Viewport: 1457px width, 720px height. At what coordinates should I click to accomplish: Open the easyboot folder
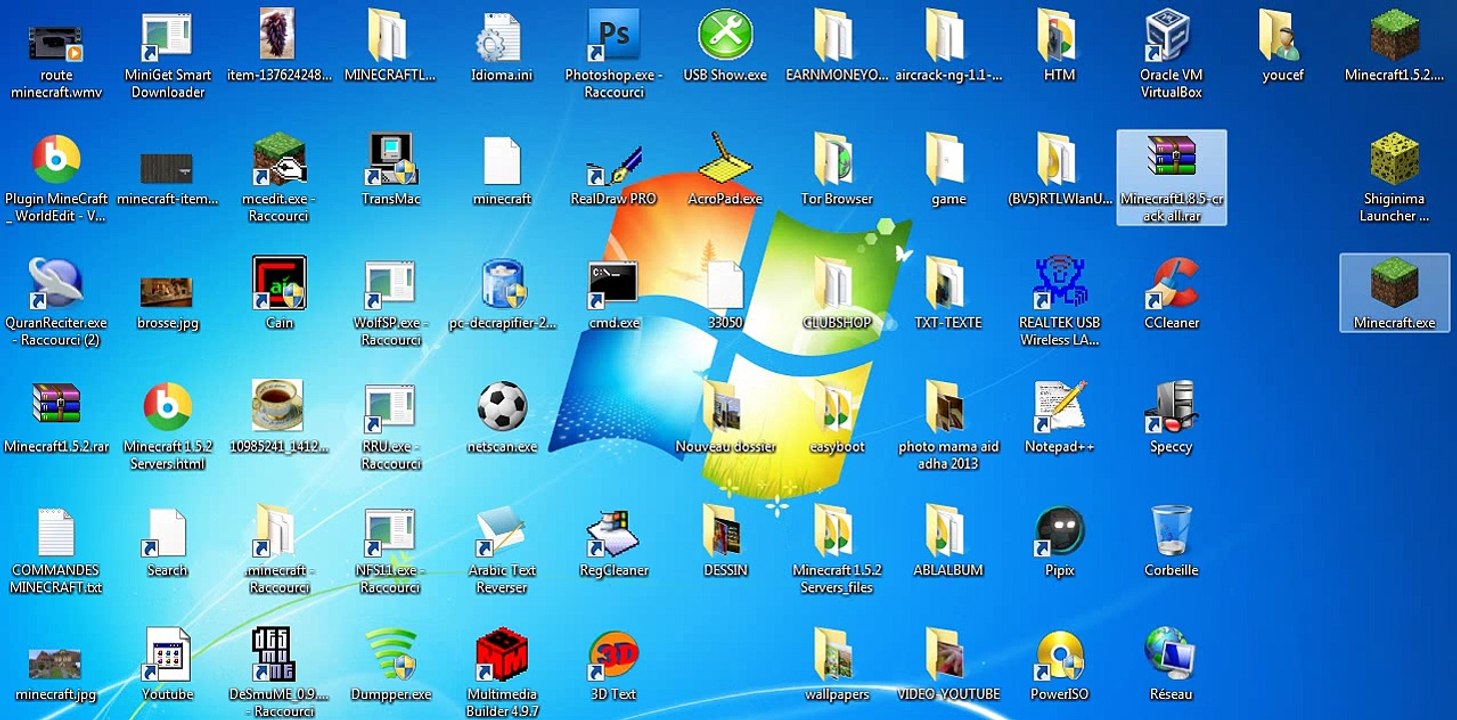834,408
